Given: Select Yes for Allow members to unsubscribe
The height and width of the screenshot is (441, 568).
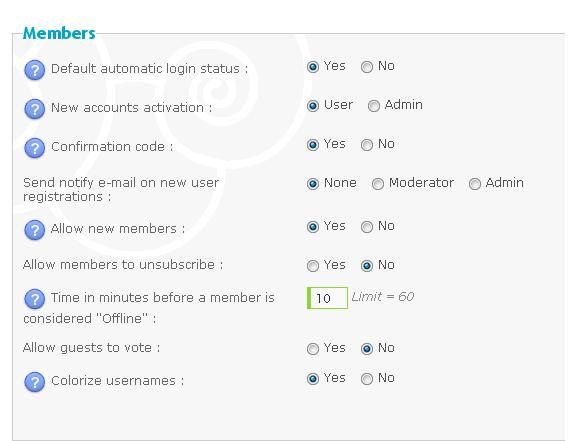Looking at the screenshot, I should click(x=313, y=266).
